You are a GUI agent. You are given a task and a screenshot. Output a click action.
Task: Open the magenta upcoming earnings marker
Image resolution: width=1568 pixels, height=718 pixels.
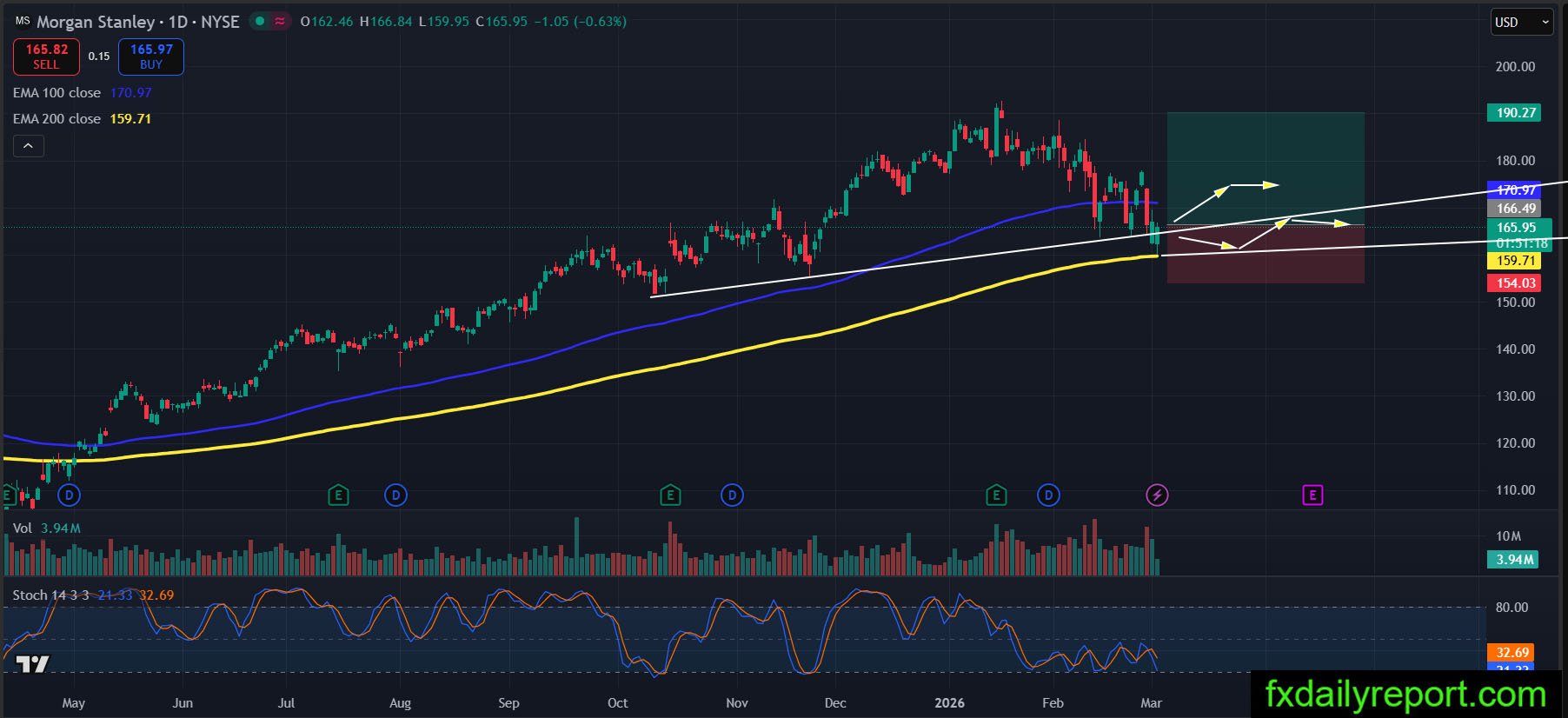1312,495
